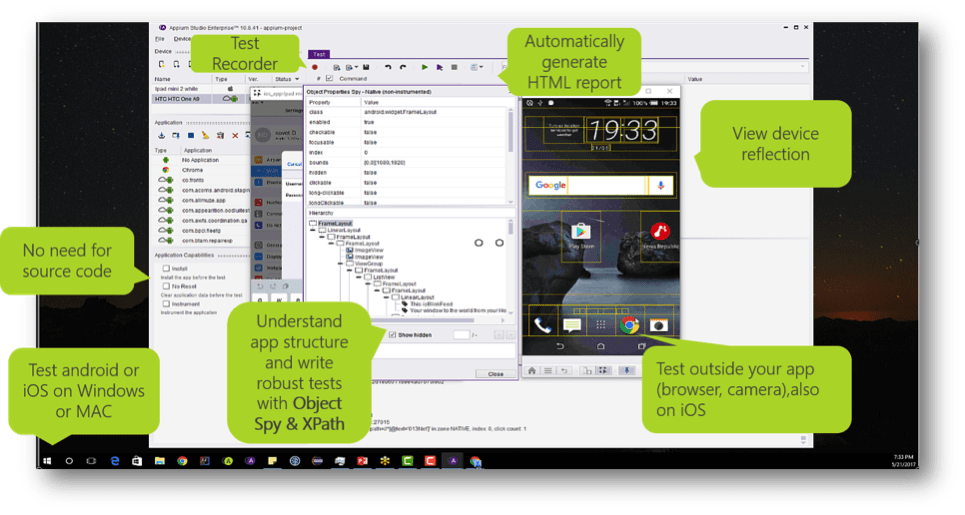The image size is (965, 515).
Task: Tap the Phone dialer icon on device
Action: (x=543, y=325)
